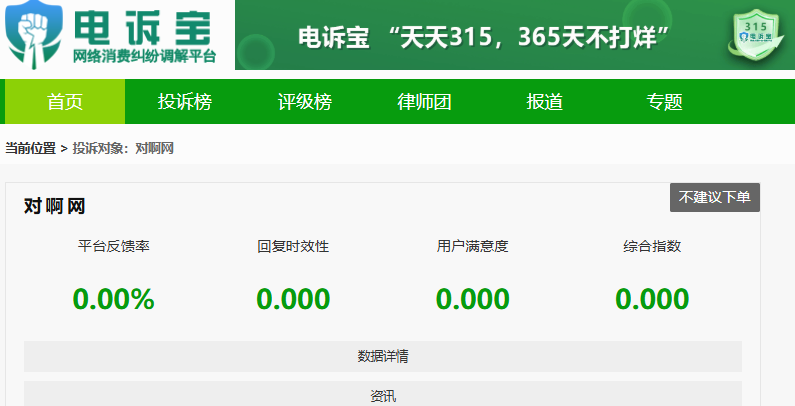Click the 0.000 value under 综合指数
Image resolution: width=795 pixels, height=406 pixels.
pos(652,299)
